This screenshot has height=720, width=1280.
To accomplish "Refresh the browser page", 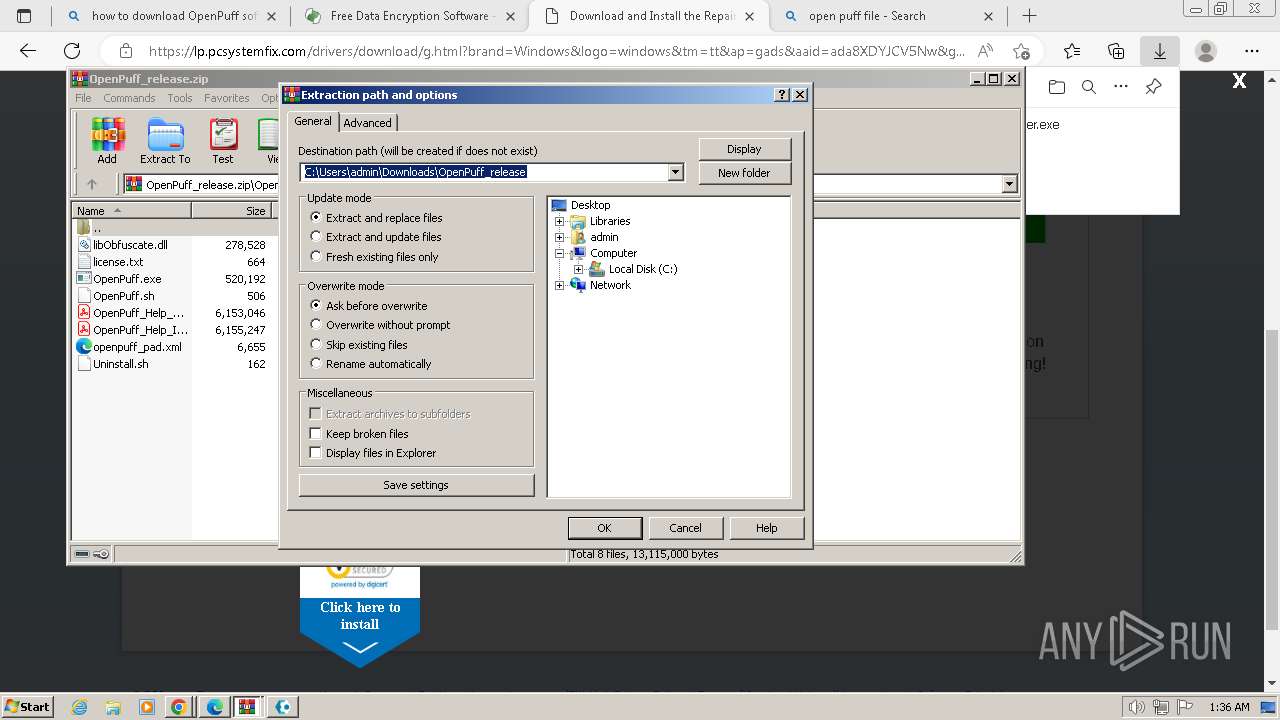I will [72, 51].
